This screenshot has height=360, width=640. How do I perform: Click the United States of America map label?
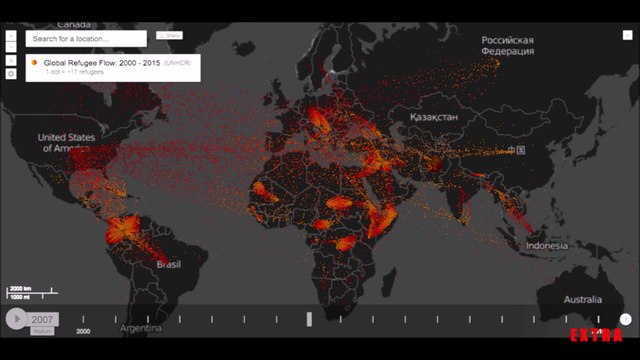point(66,143)
